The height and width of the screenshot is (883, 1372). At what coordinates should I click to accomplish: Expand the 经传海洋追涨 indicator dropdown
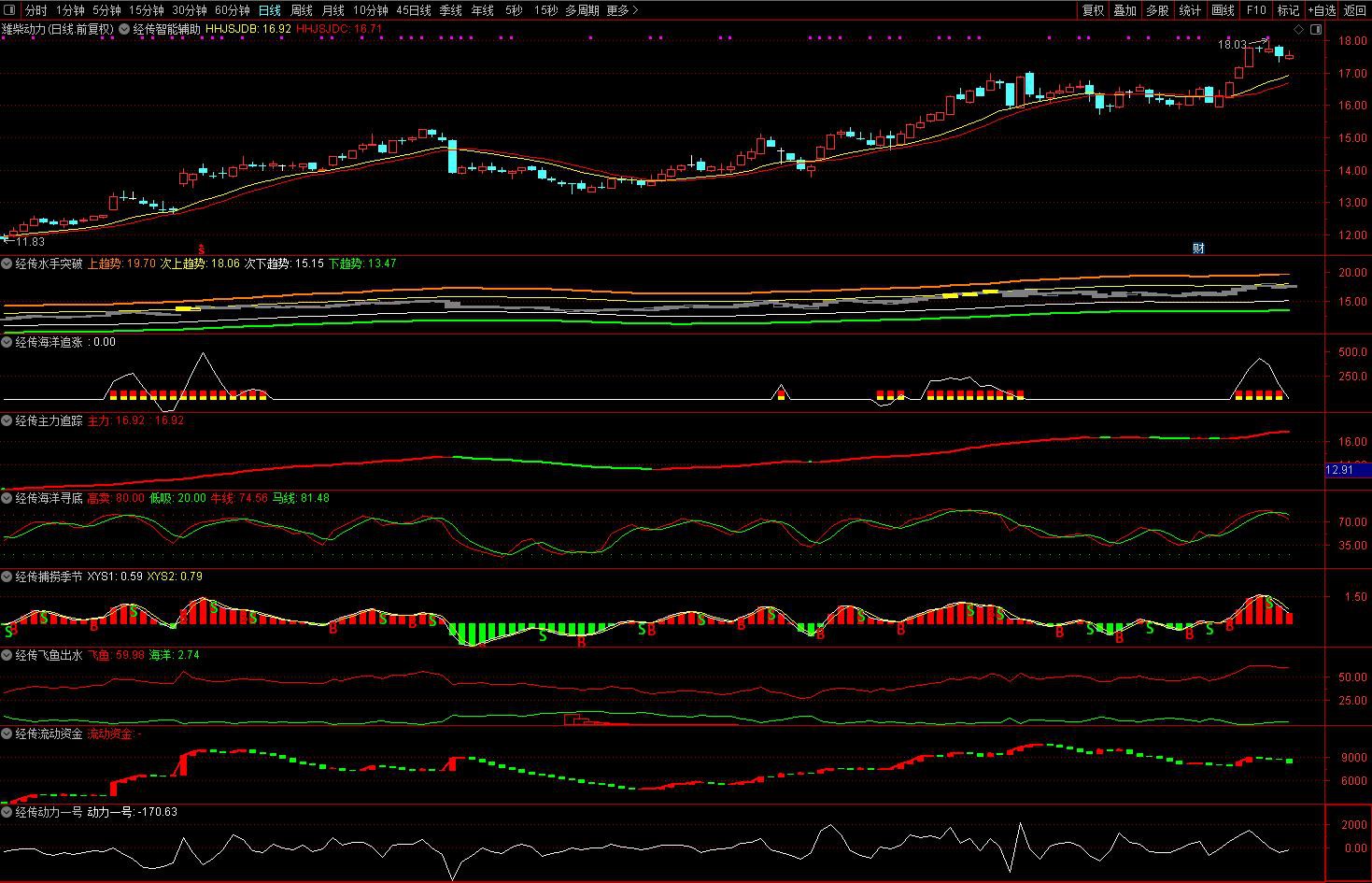coord(7,342)
